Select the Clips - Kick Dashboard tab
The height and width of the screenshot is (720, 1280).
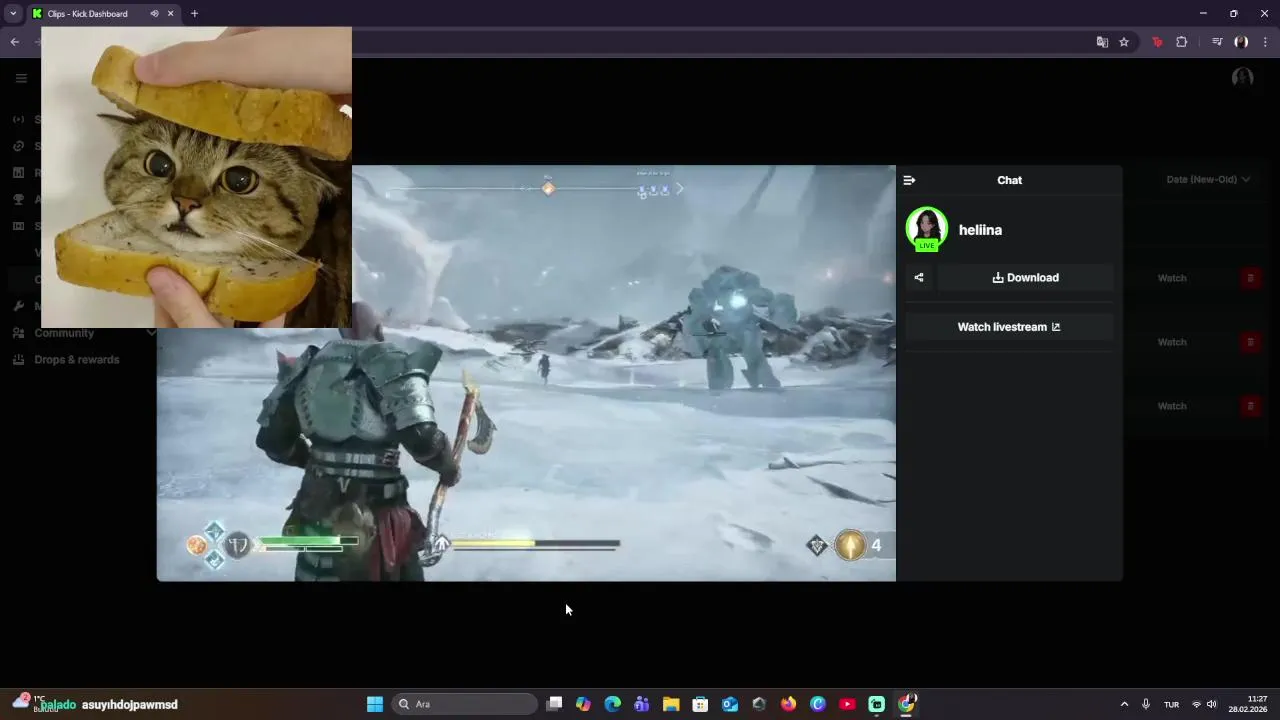(88, 14)
